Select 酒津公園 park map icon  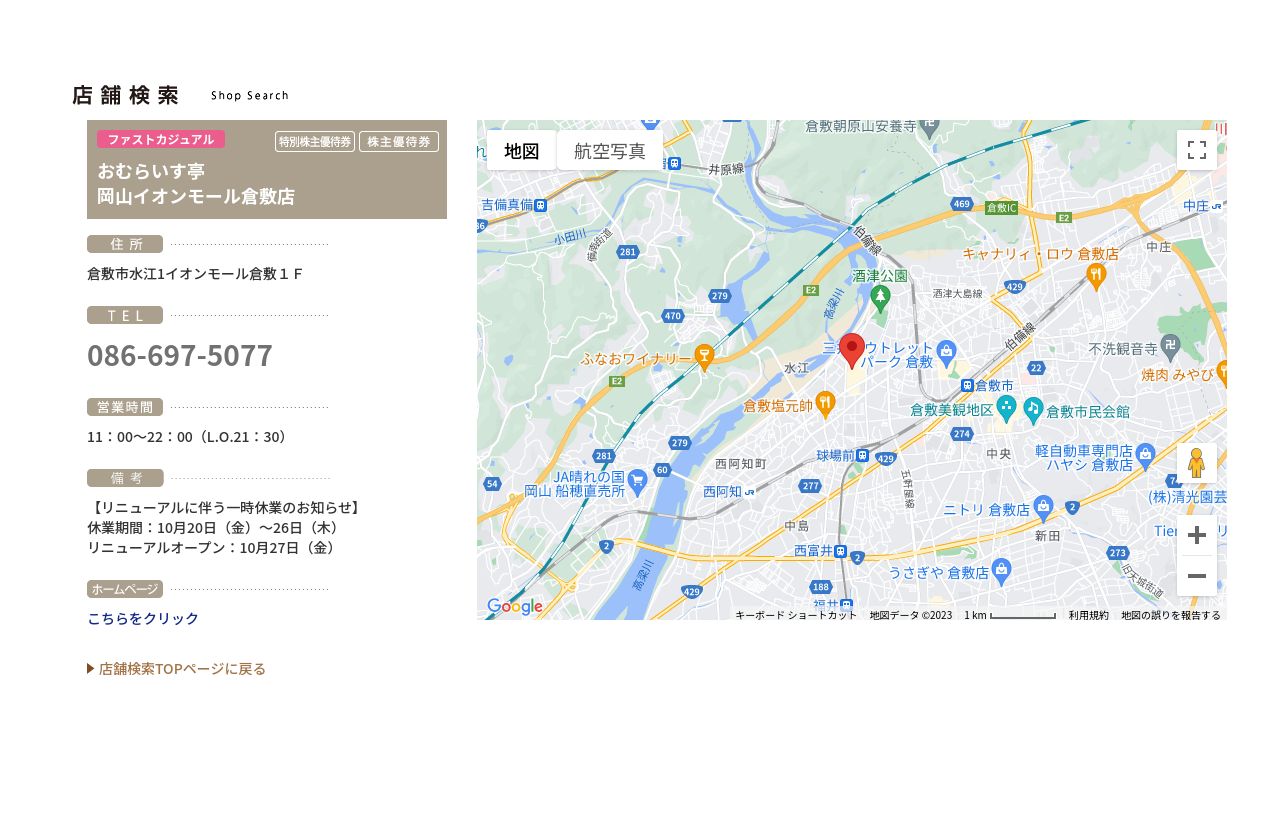pos(880,297)
